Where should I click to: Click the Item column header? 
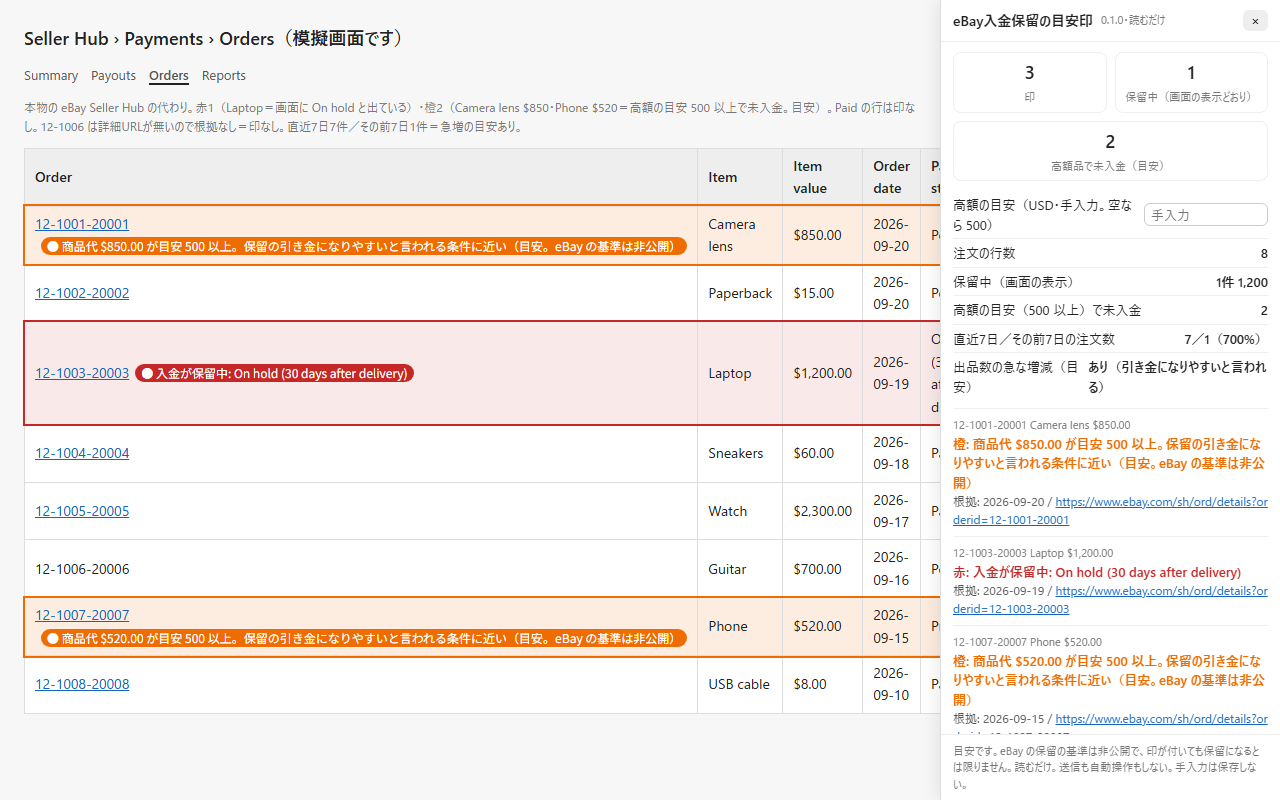coord(740,177)
